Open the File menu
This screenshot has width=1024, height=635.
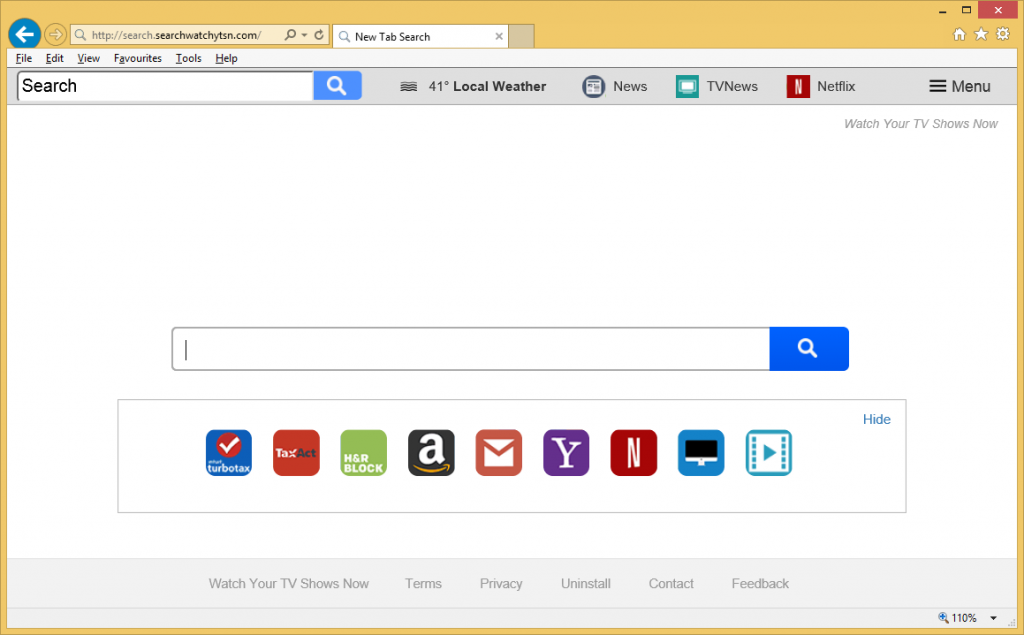click(24, 58)
